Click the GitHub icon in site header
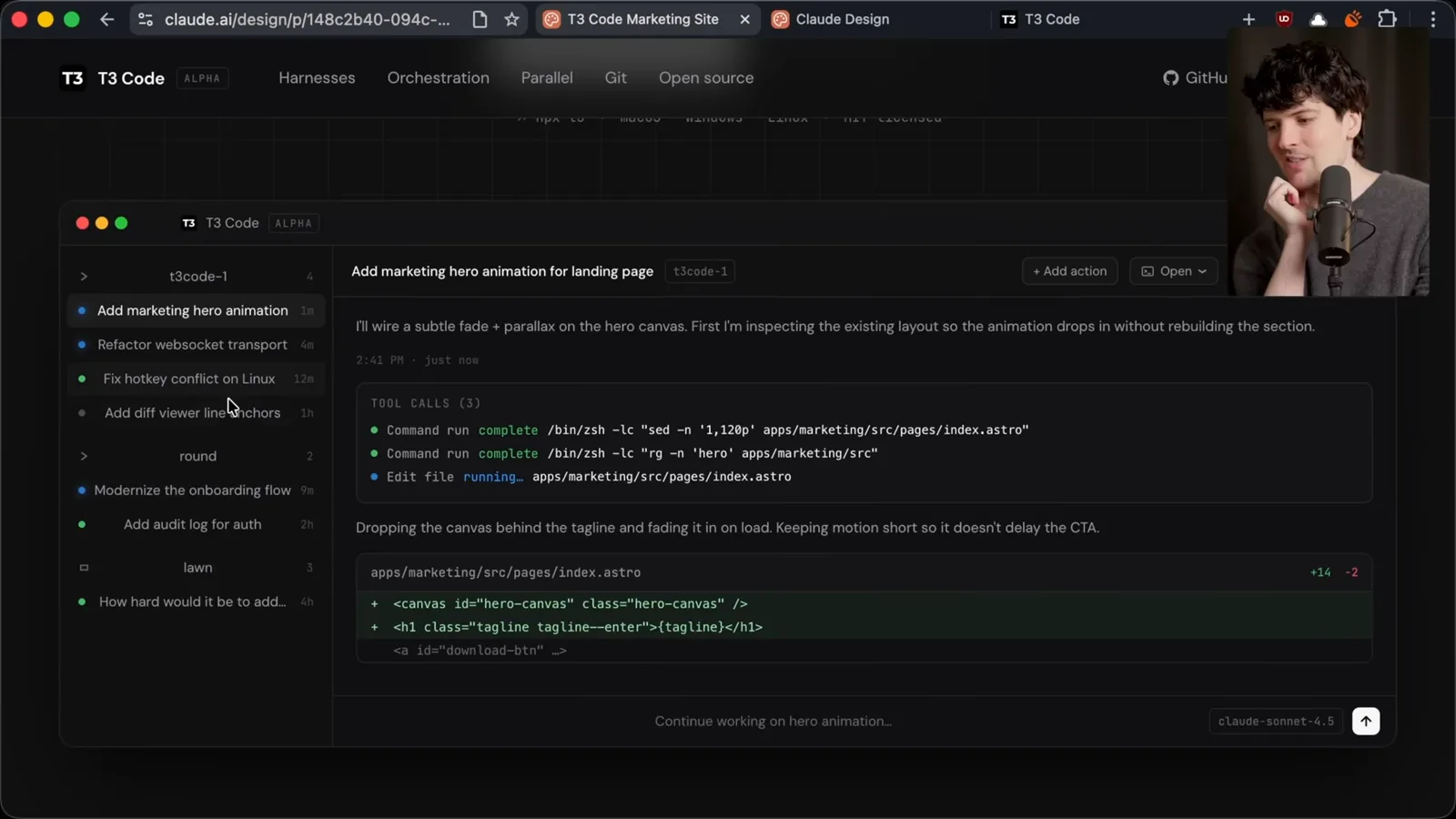The width and height of the screenshot is (1456, 819). (1170, 78)
